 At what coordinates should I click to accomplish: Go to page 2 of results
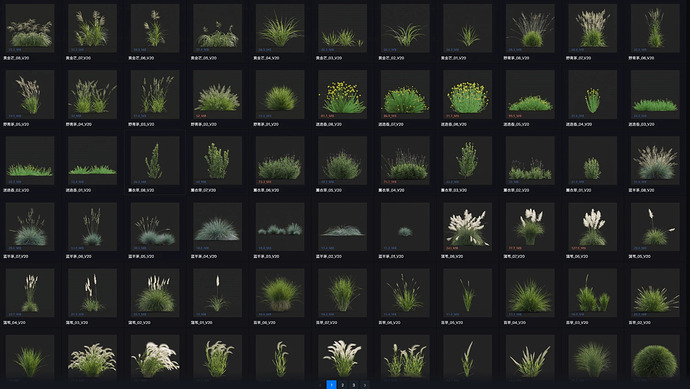click(x=342, y=385)
